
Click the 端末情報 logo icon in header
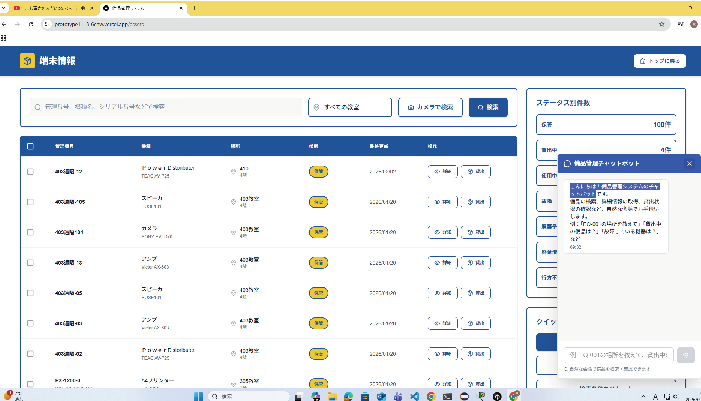point(26,61)
